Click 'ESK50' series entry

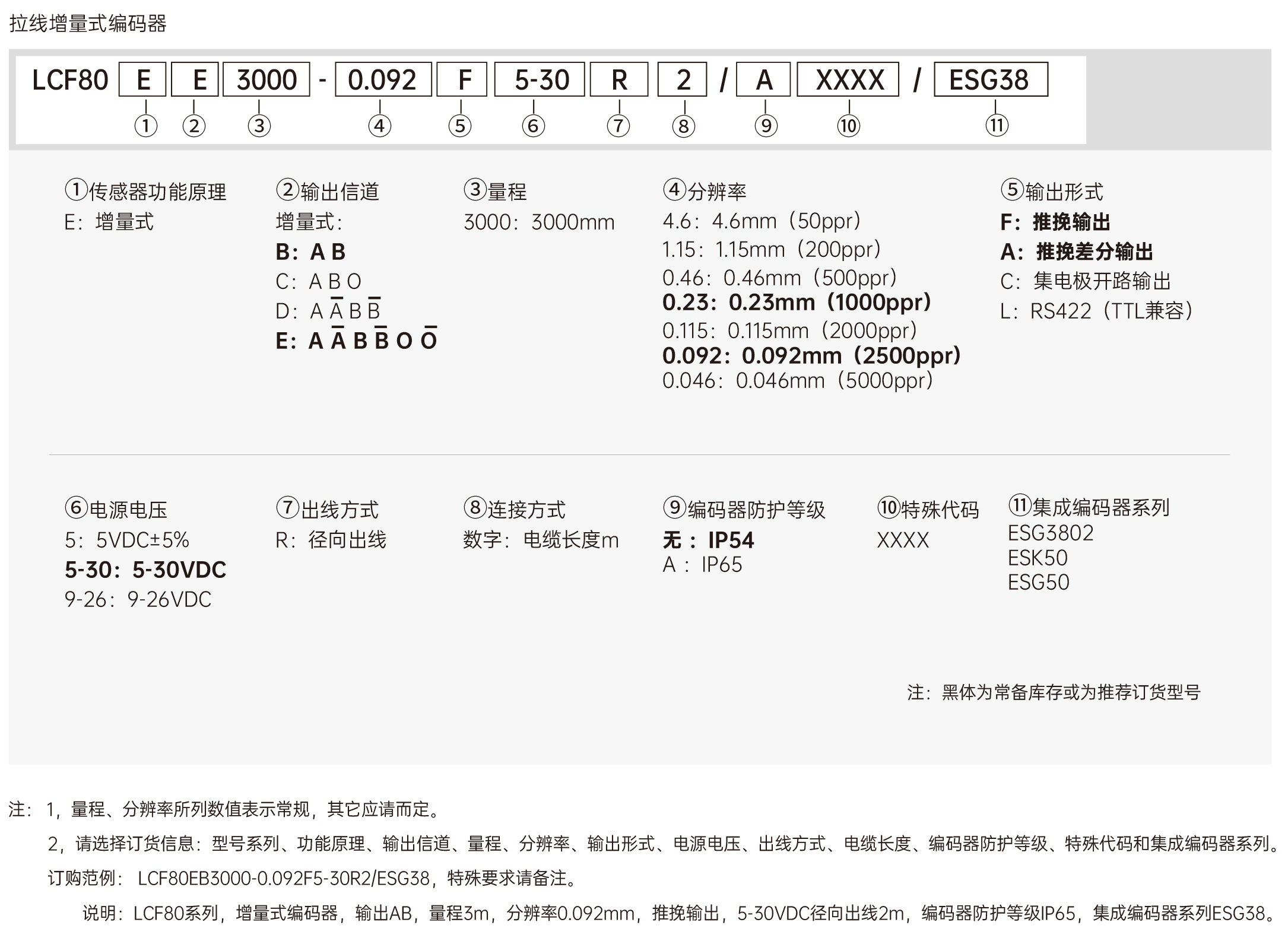click(1038, 558)
